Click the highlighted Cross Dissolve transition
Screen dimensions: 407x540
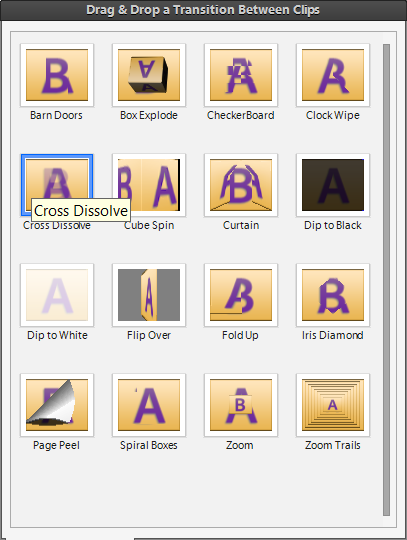pos(57,185)
